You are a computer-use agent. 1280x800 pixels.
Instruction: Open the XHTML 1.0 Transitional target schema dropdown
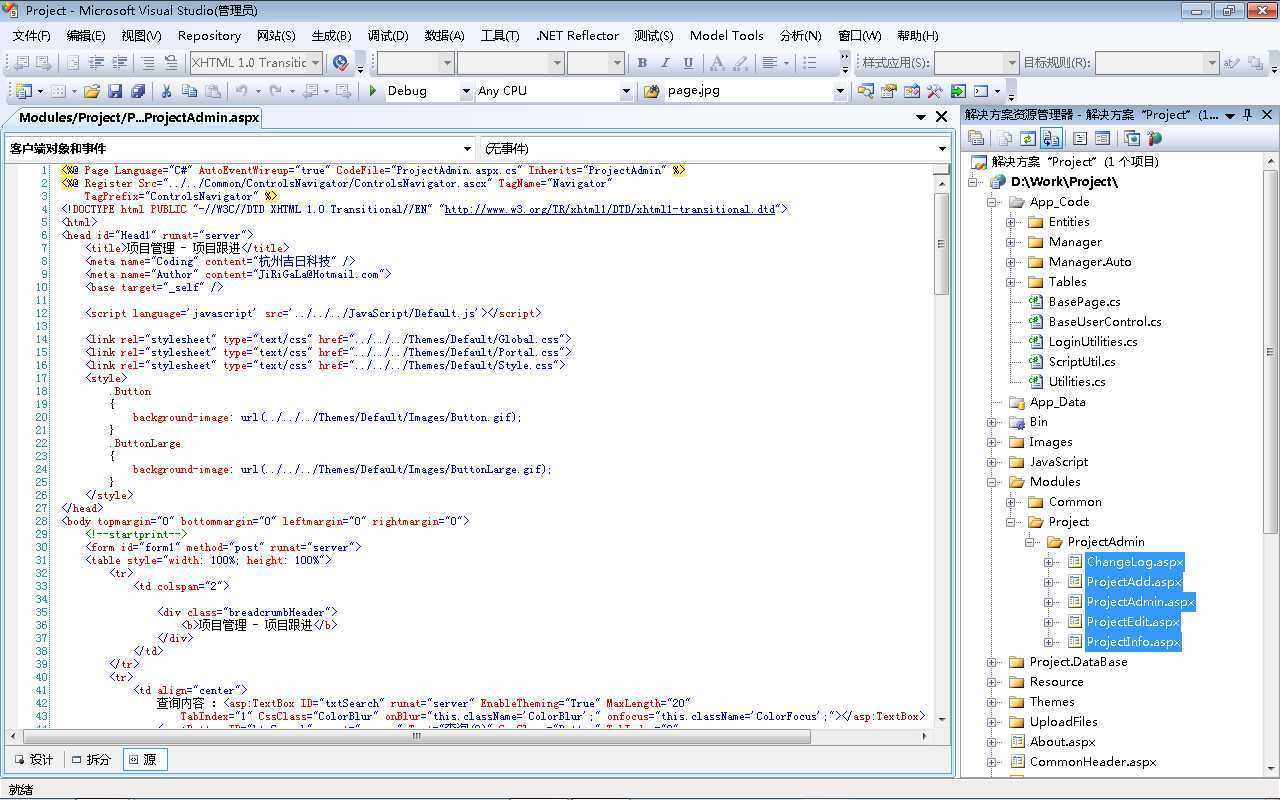315,62
